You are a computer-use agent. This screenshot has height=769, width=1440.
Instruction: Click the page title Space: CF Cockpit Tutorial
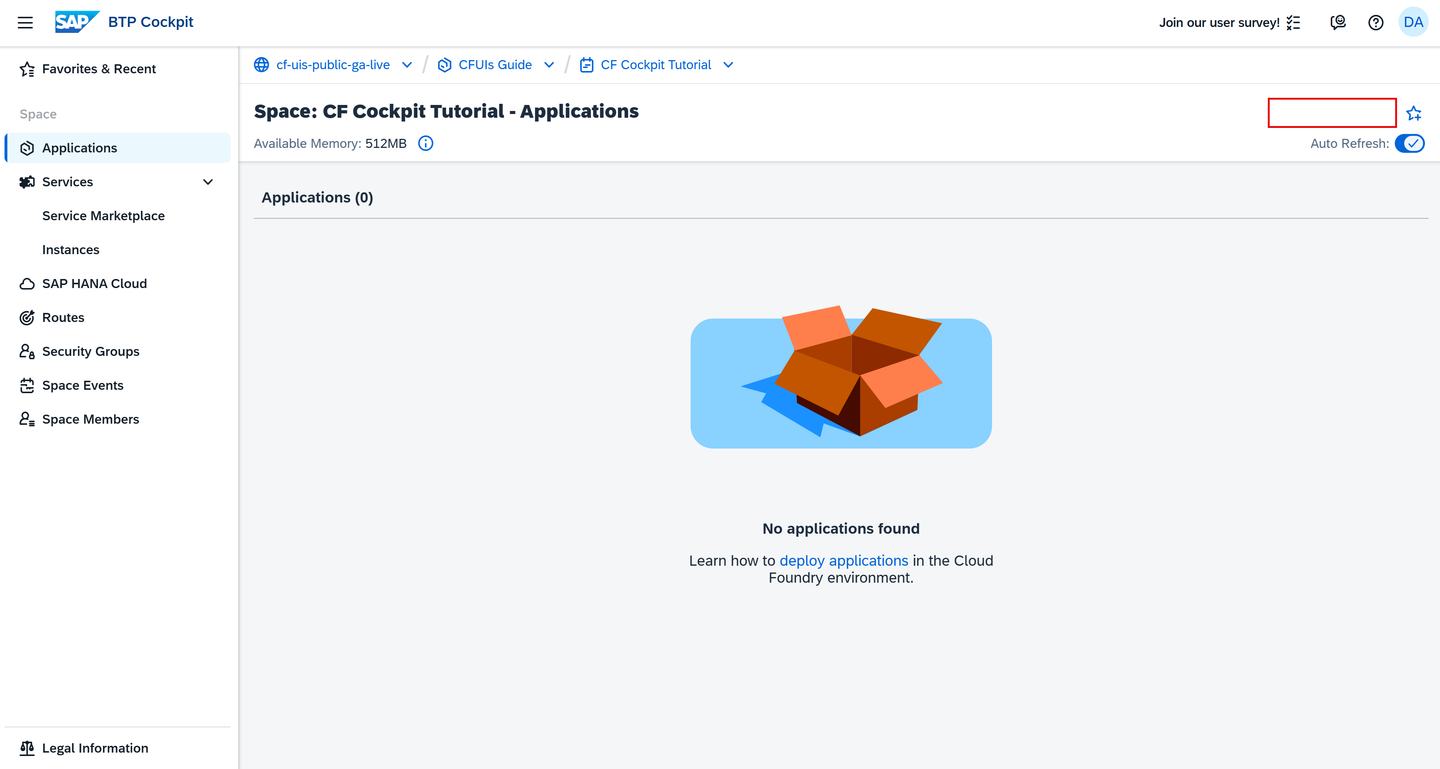coord(446,111)
